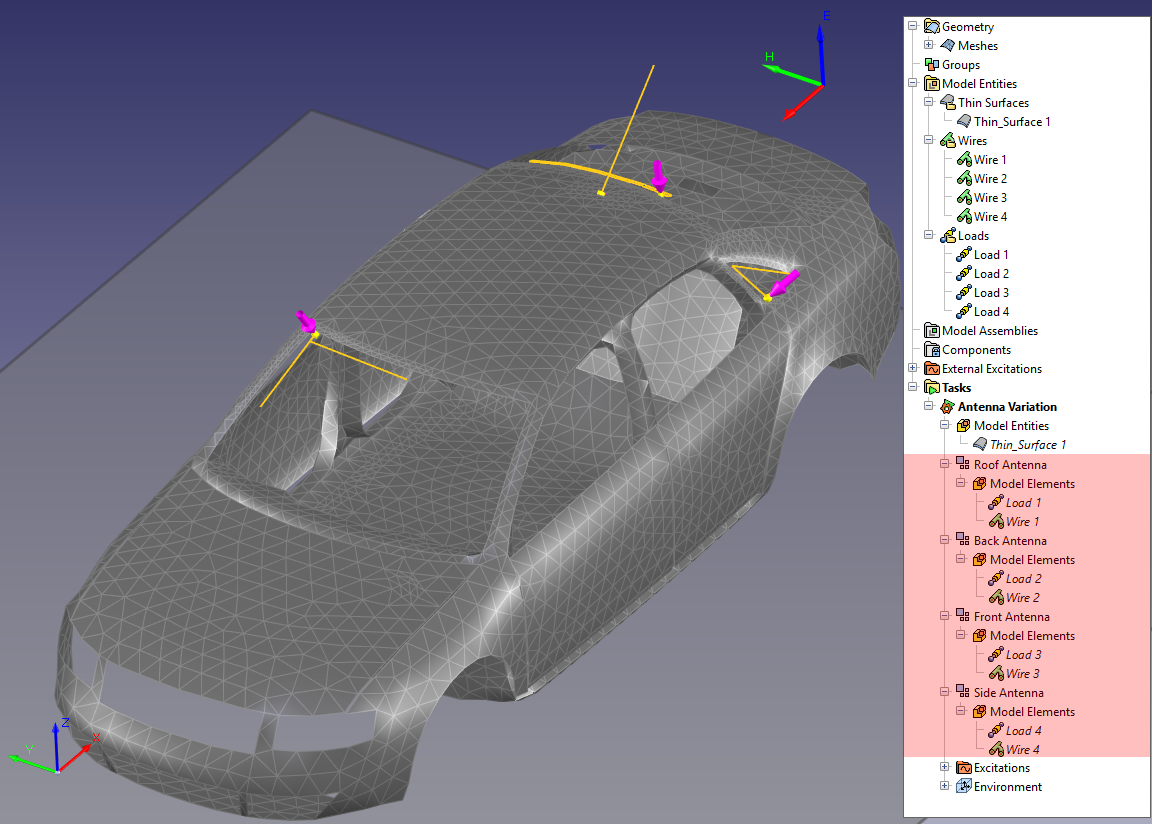This screenshot has height=824, width=1152.
Task: Expand the Excitations node under Antenna Variation
Action: click(945, 767)
